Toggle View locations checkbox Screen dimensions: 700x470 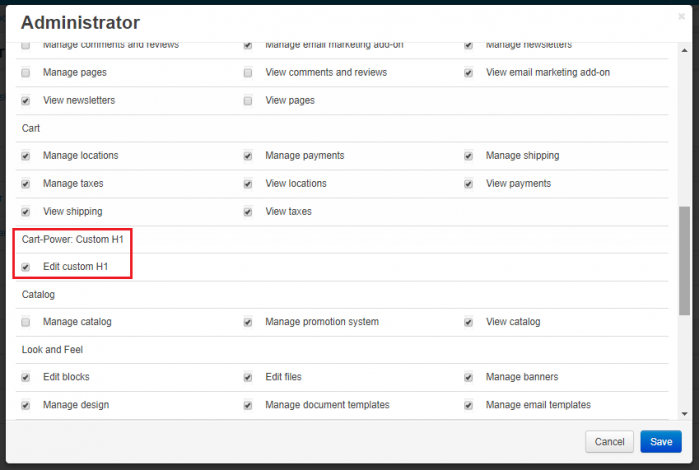pos(248,184)
